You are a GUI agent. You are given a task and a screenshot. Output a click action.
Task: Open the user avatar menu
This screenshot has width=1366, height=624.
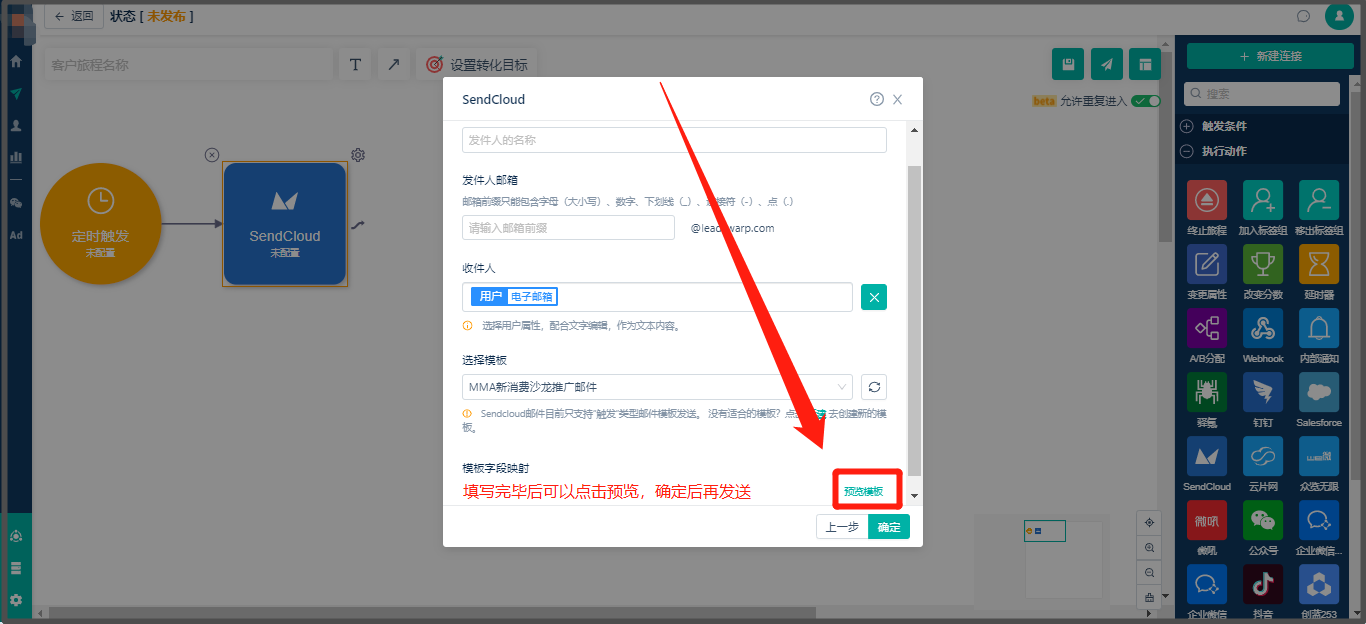1339,16
